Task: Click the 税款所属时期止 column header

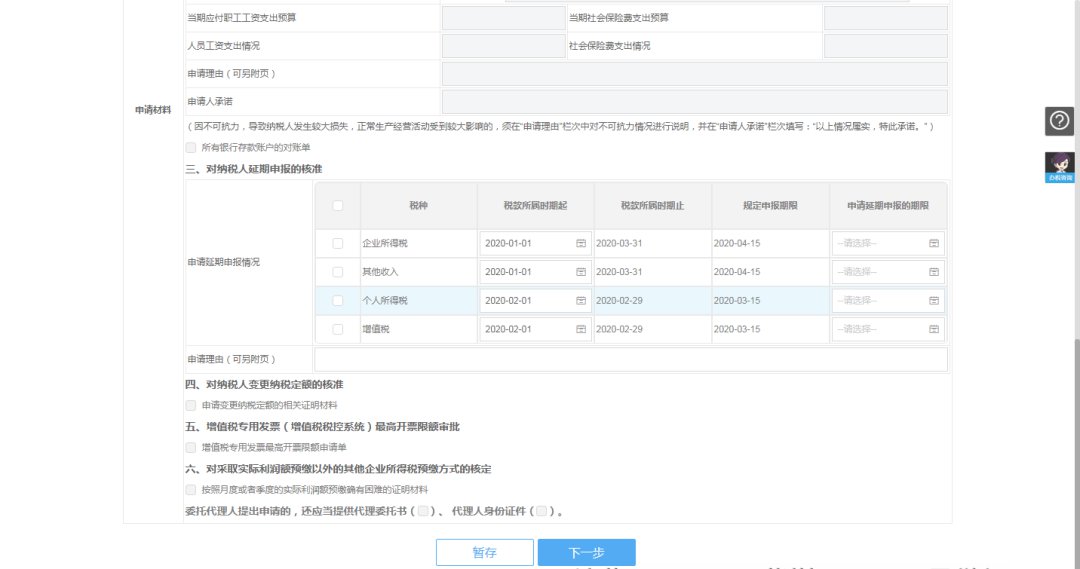Action: (x=653, y=205)
